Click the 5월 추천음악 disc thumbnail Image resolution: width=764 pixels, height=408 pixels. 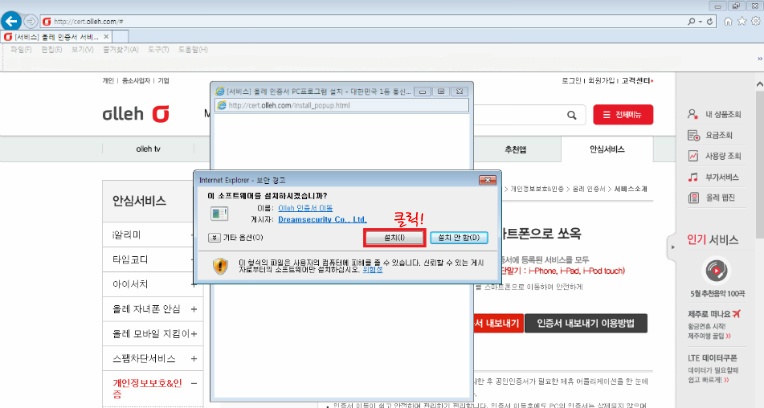click(717, 270)
